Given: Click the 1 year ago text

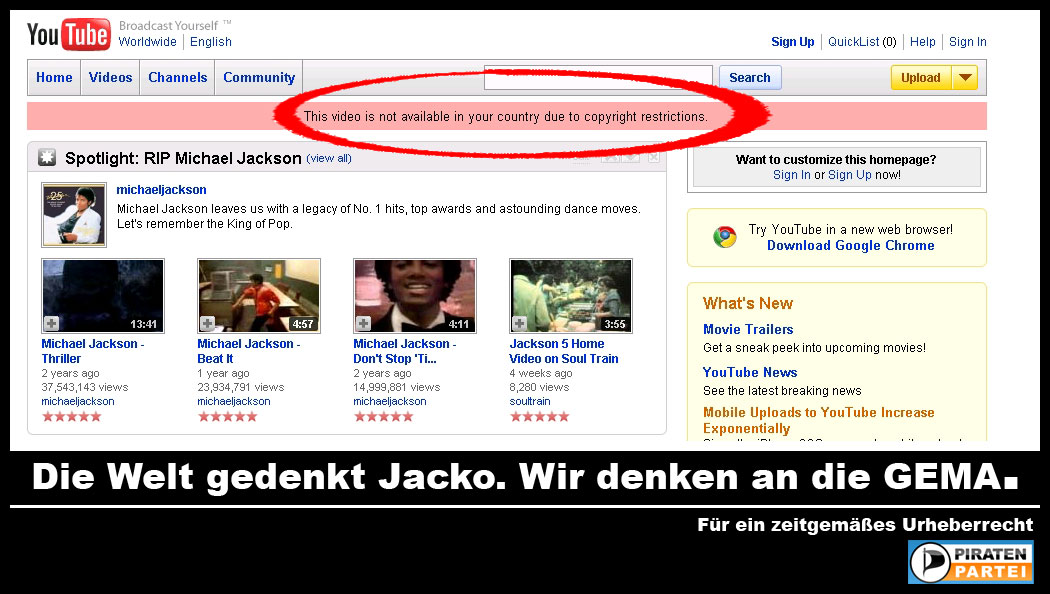Looking at the screenshot, I should (223, 373).
